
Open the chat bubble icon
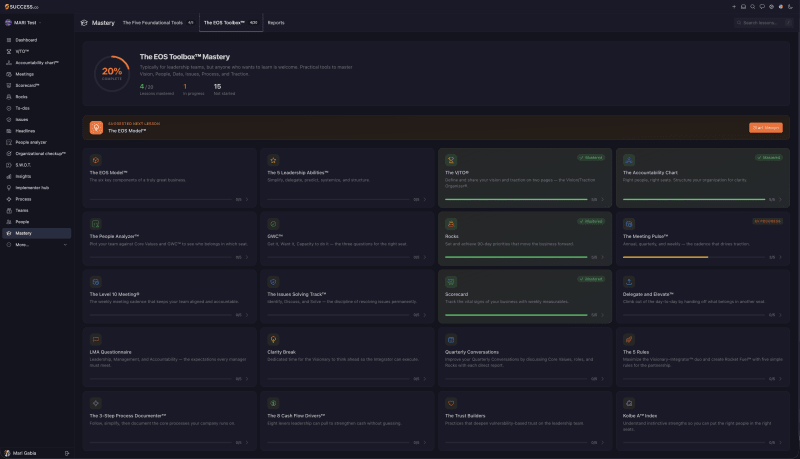click(762, 7)
